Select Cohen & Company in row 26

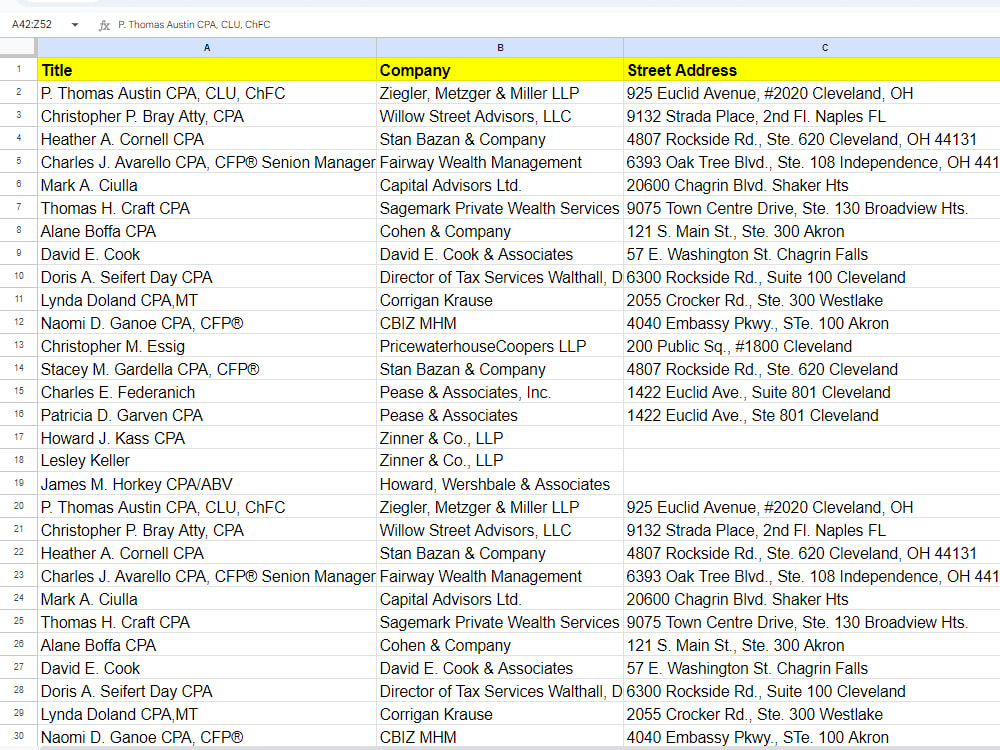[x=500, y=645]
